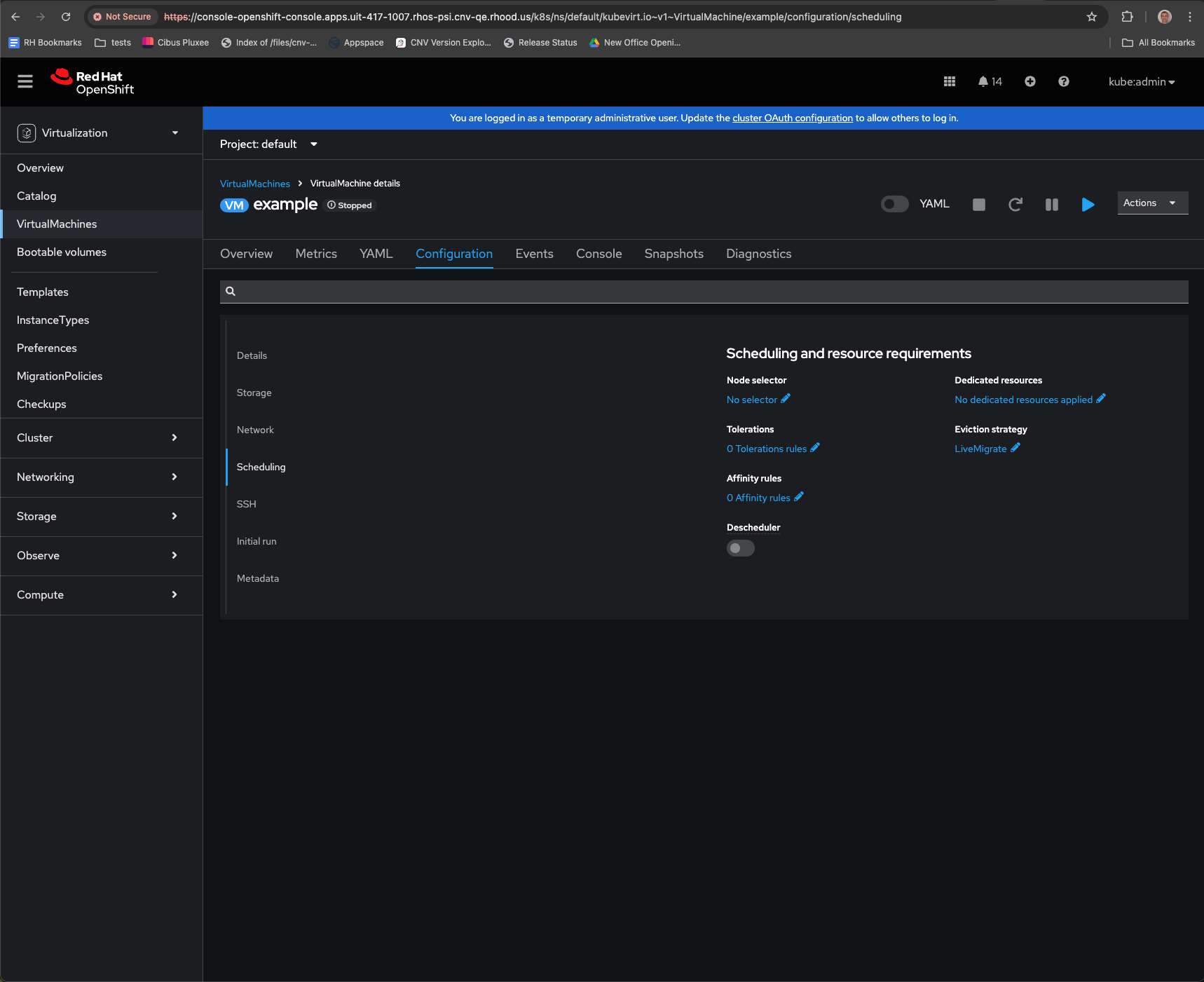Click the Start VM play icon
Viewport: 1204px width, 982px height.
(x=1088, y=205)
